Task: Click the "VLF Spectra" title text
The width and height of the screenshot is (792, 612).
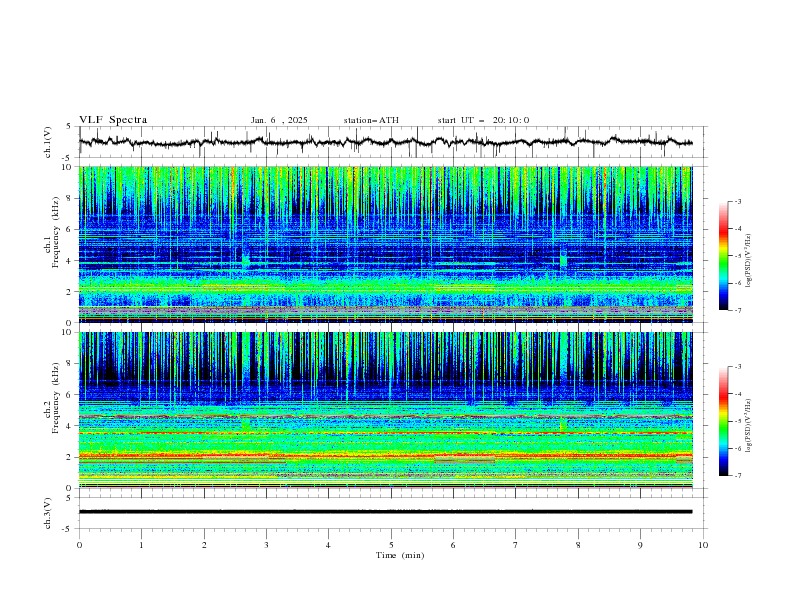Action: pos(113,120)
